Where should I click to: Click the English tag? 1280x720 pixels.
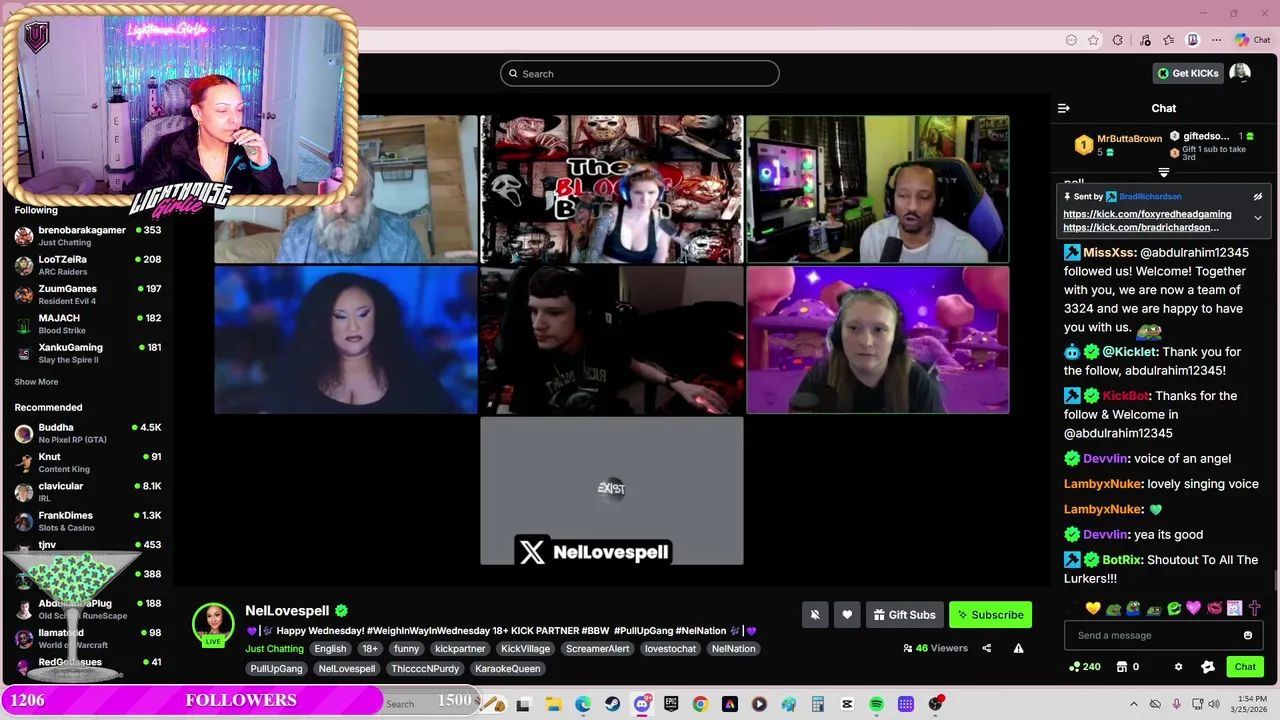click(330, 649)
